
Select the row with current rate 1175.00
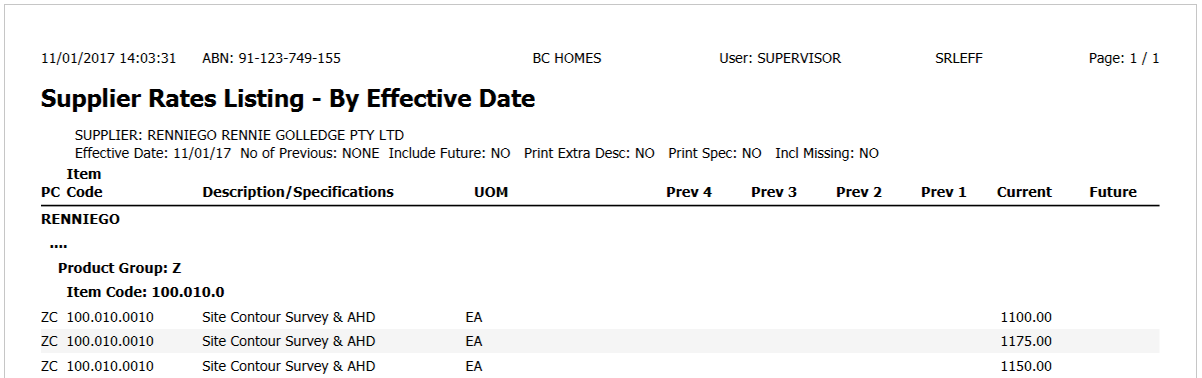(x=600, y=341)
